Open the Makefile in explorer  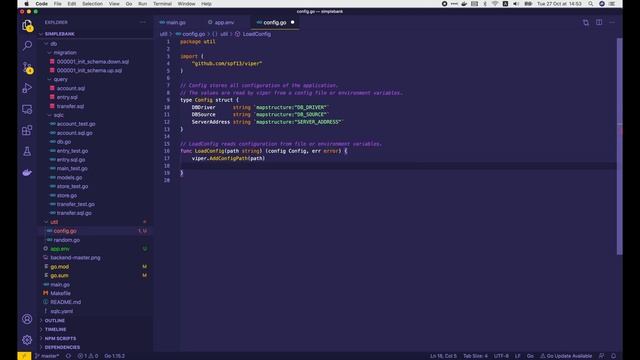[x=60, y=293]
